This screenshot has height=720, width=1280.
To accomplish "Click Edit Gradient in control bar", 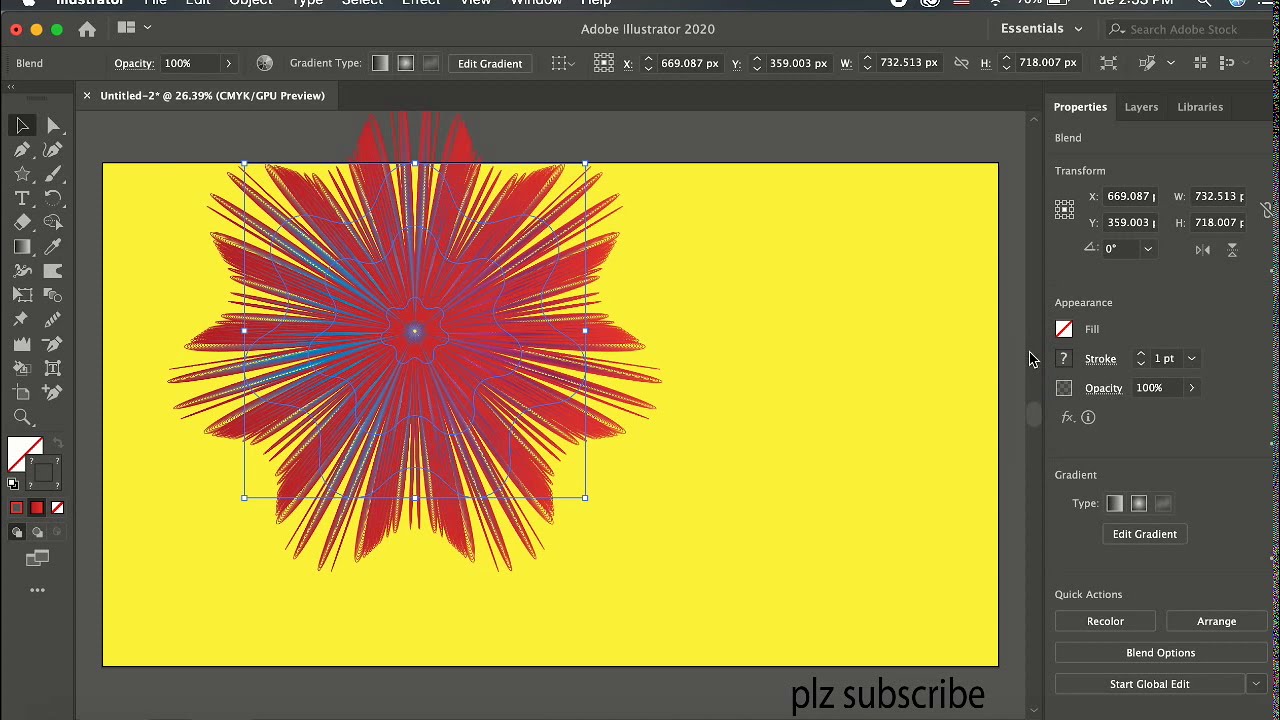I will [x=490, y=63].
